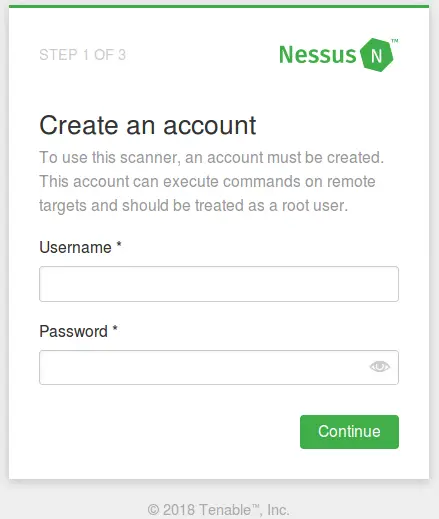Focus the Password input field
Image resolution: width=439 pixels, height=519 pixels.
pyautogui.click(x=219, y=367)
